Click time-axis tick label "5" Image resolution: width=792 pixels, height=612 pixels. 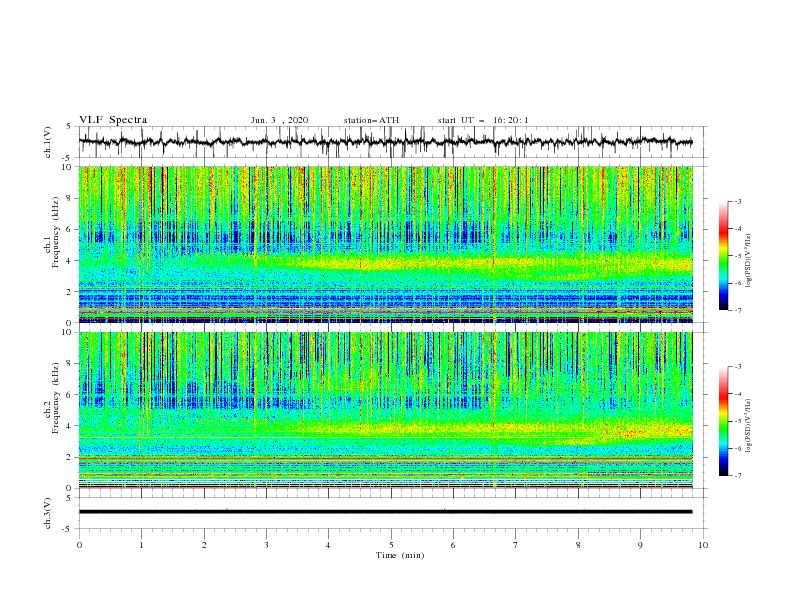[391, 545]
